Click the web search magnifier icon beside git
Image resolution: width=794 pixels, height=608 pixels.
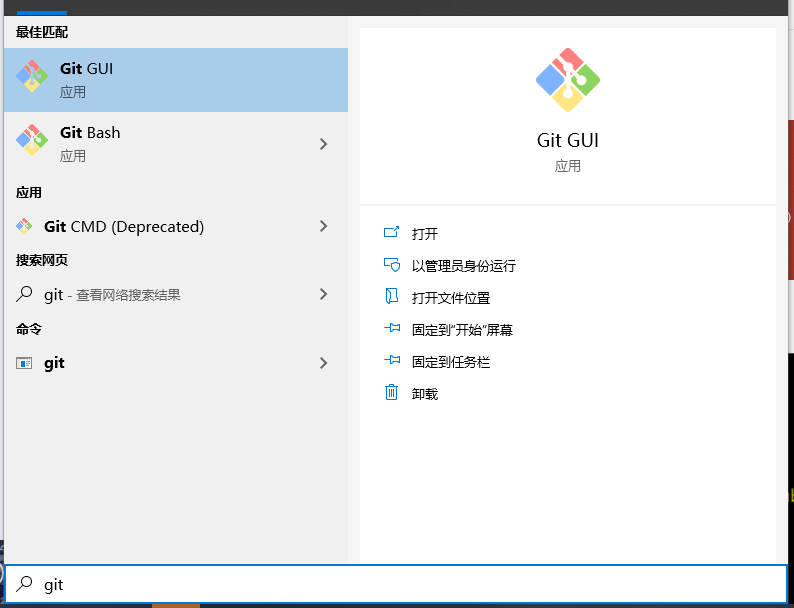[x=24, y=294]
